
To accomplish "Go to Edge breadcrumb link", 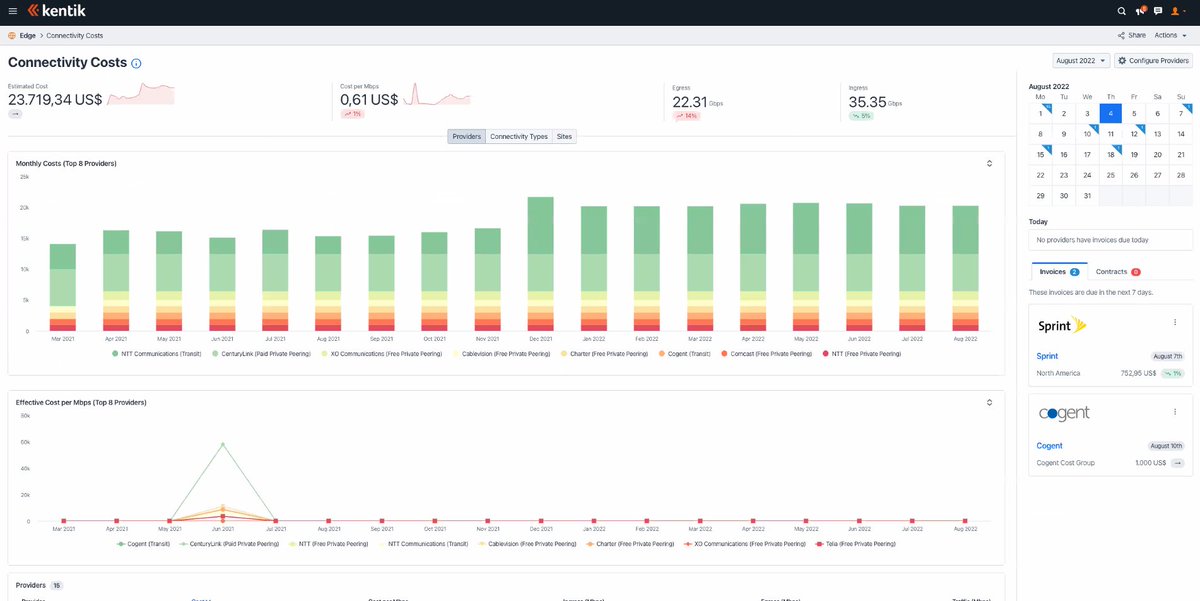I will (27, 35).
